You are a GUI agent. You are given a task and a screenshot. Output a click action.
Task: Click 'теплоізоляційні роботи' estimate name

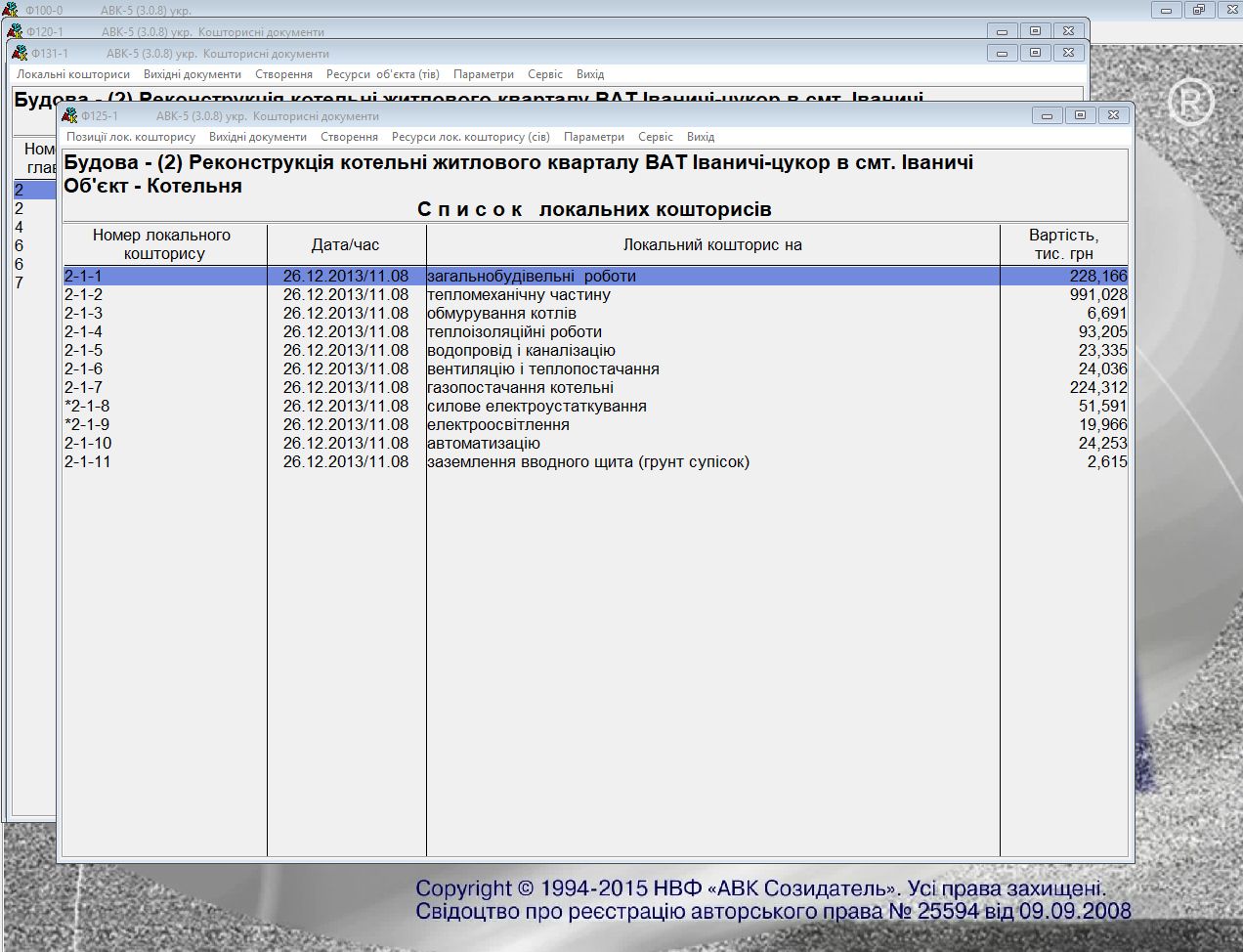point(514,331)
